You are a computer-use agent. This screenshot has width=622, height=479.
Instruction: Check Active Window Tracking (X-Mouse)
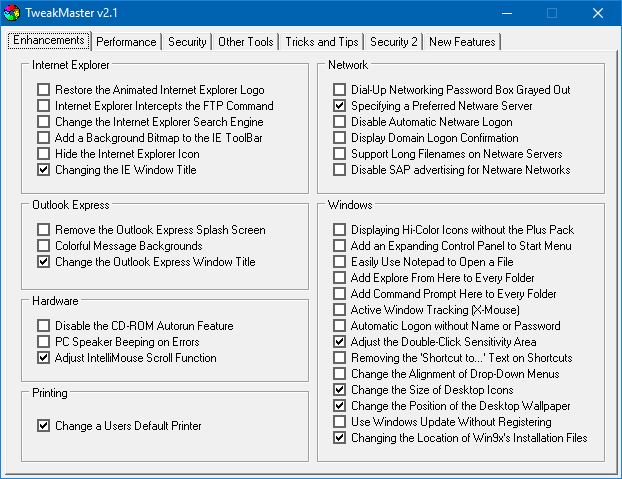[340, 310]
